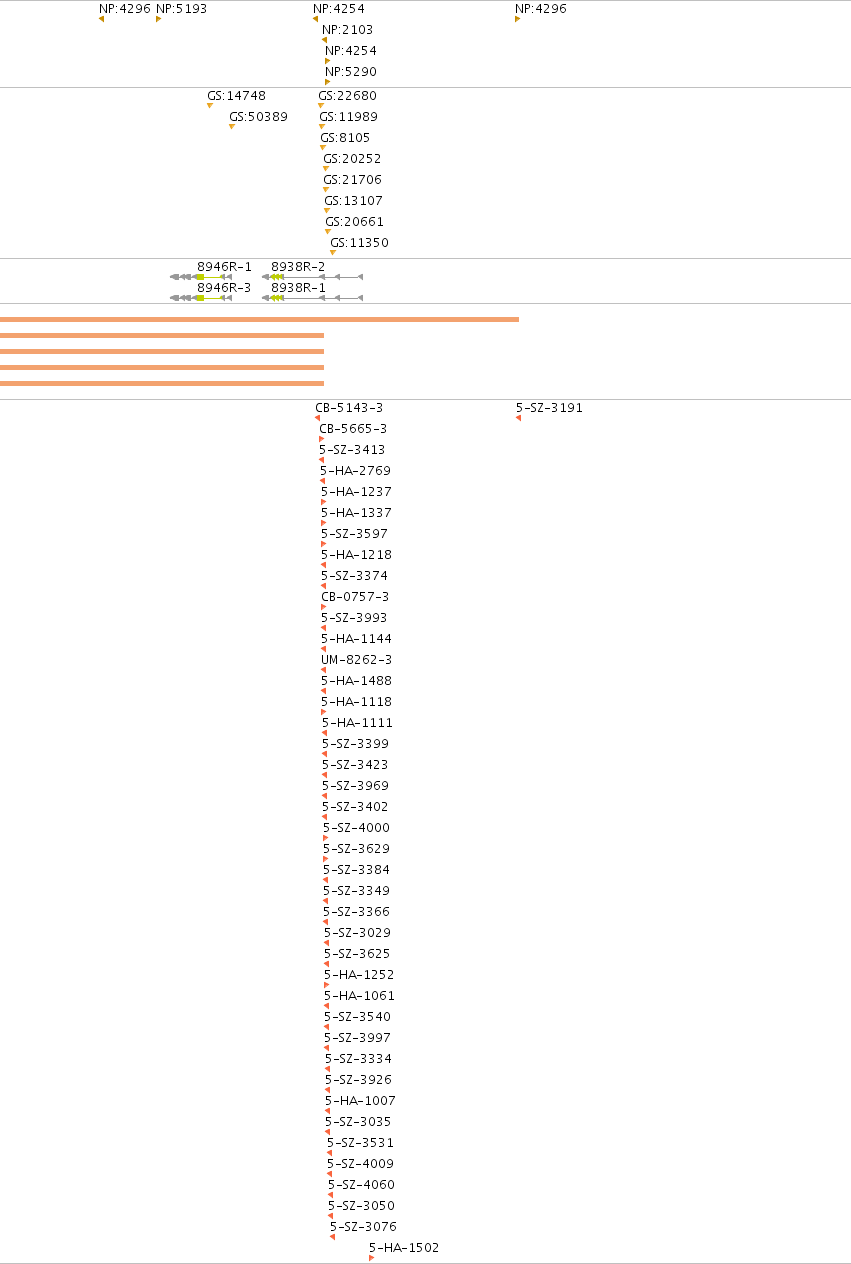Select the 5-SZ-3625 label
The width and height of the screenshot is (851, 1264).
[x=357, y=953]
